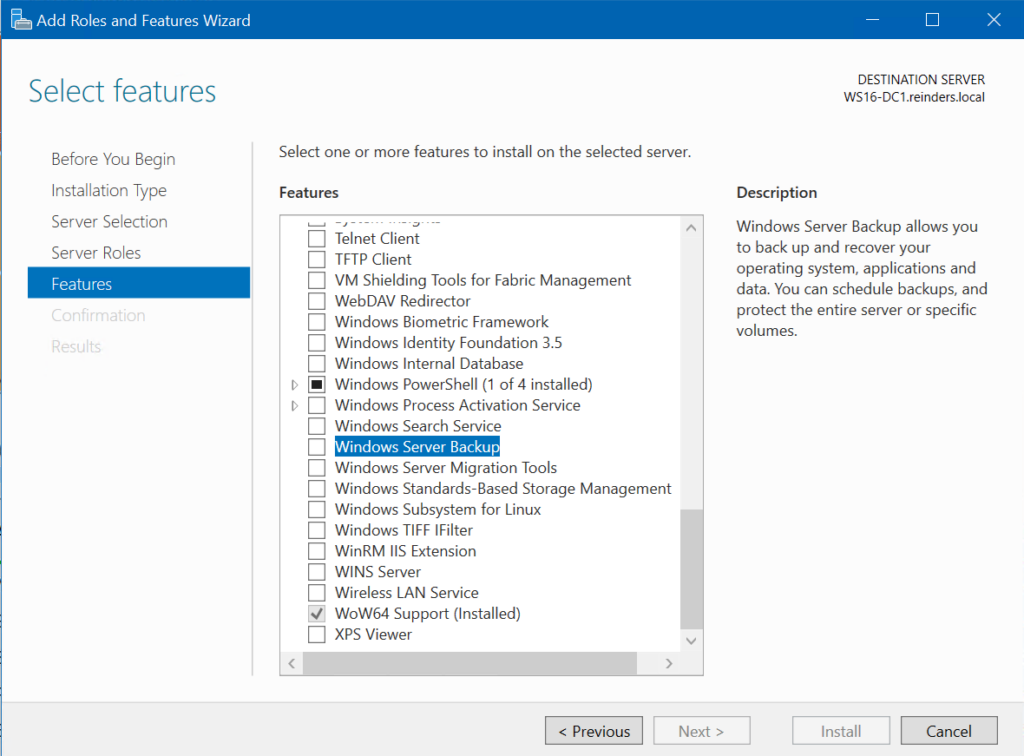This screenshot has height=756, width=1024.
Task: Minimize the wizard window
Action: click(872, 20)
